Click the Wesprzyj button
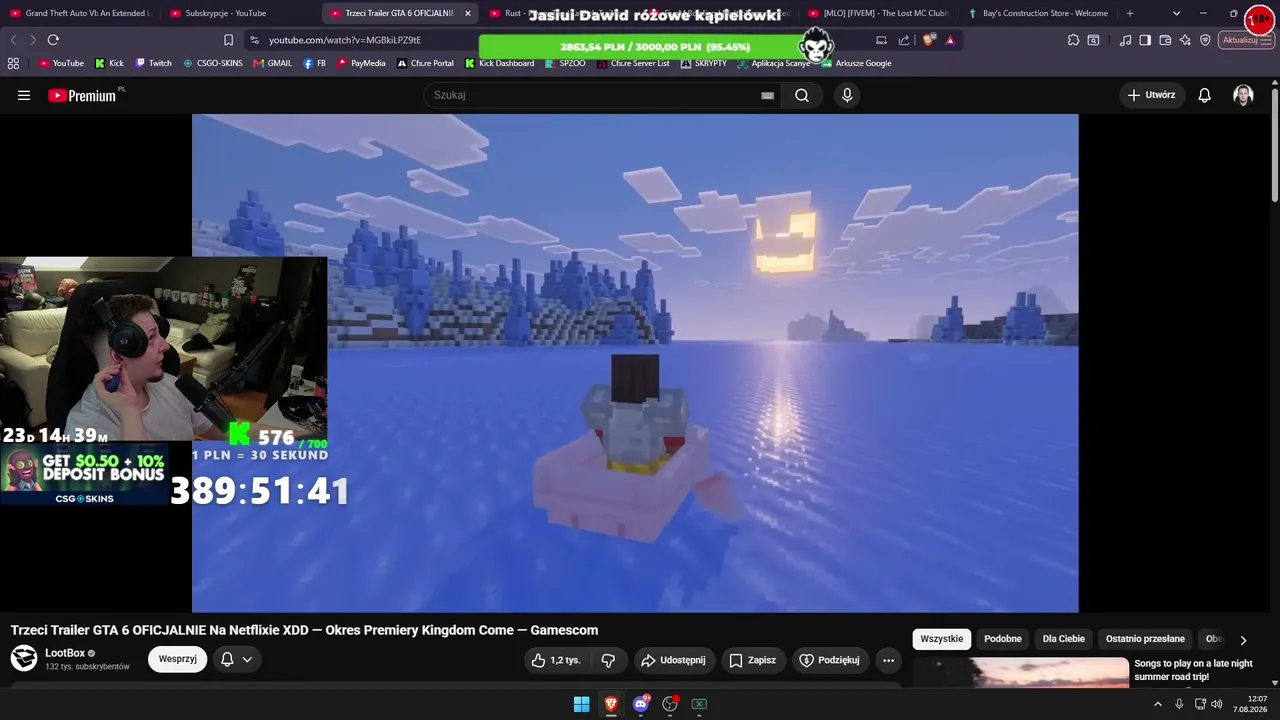1280x720 pixels. point(178,659)
